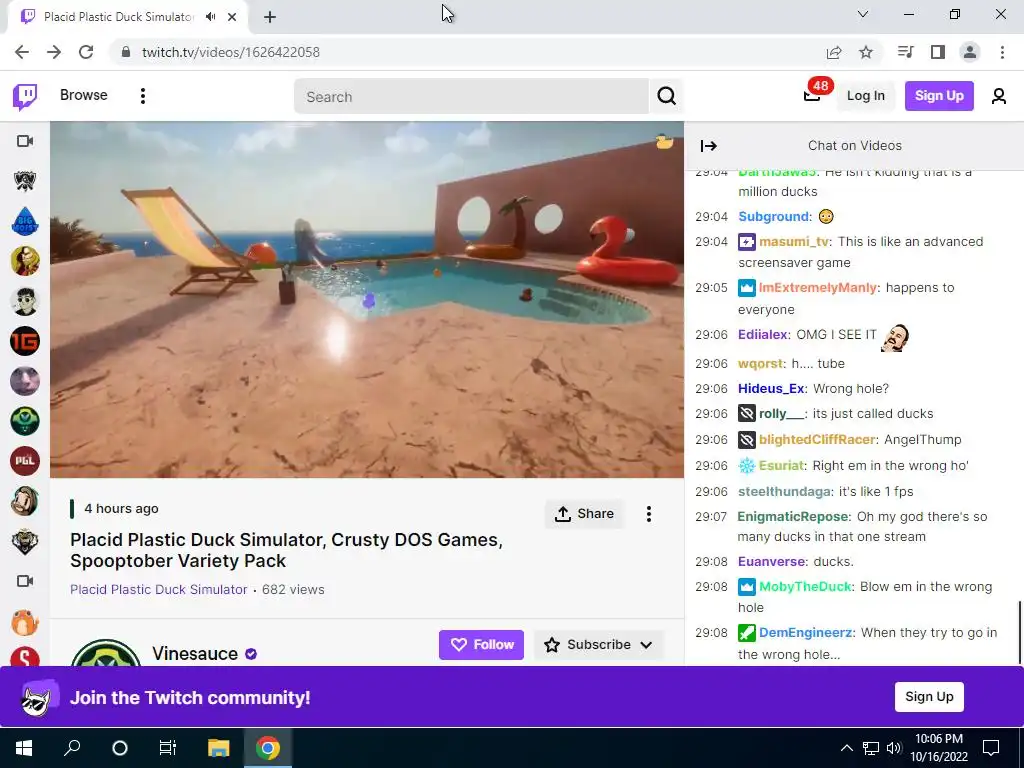Show hidden system tray icons
This screenshot has height=768, width=1024.
[846, 748]
